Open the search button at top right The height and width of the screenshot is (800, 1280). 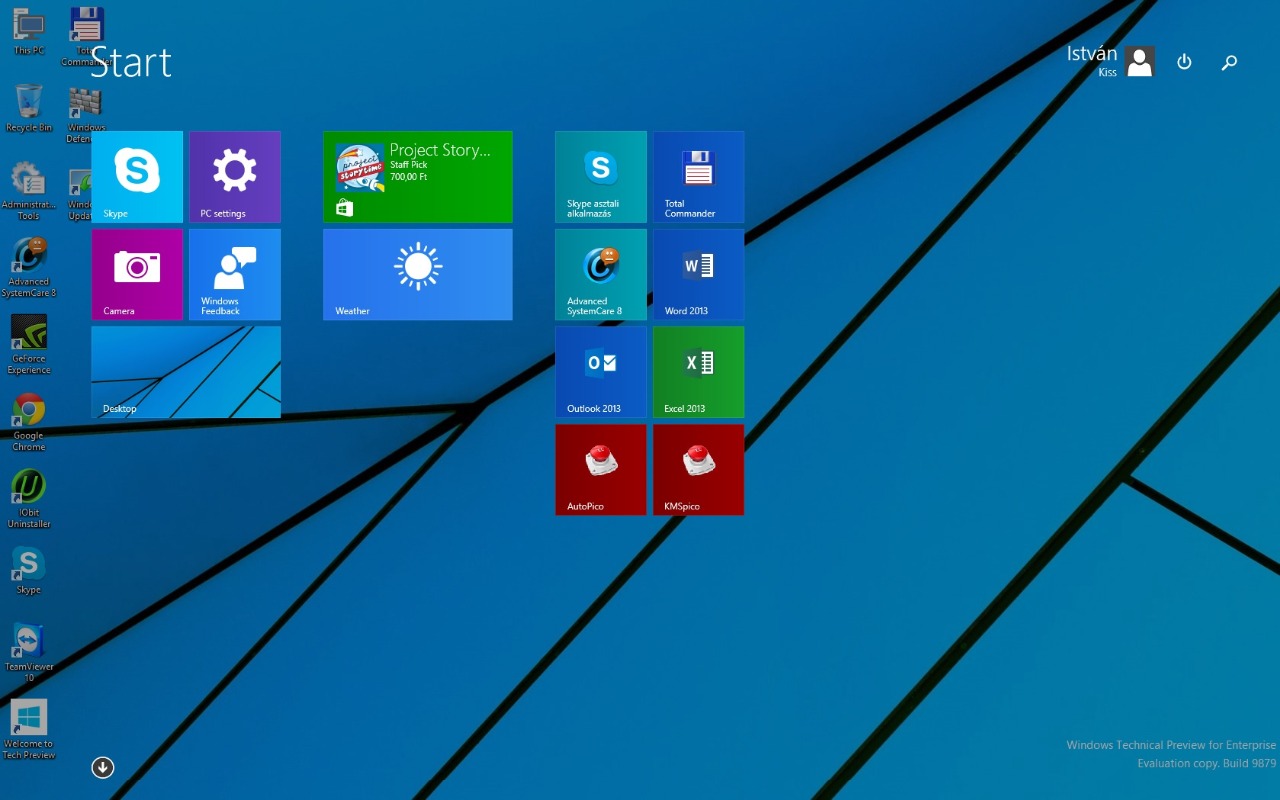pyautogui.click(x=1230, y=62)
